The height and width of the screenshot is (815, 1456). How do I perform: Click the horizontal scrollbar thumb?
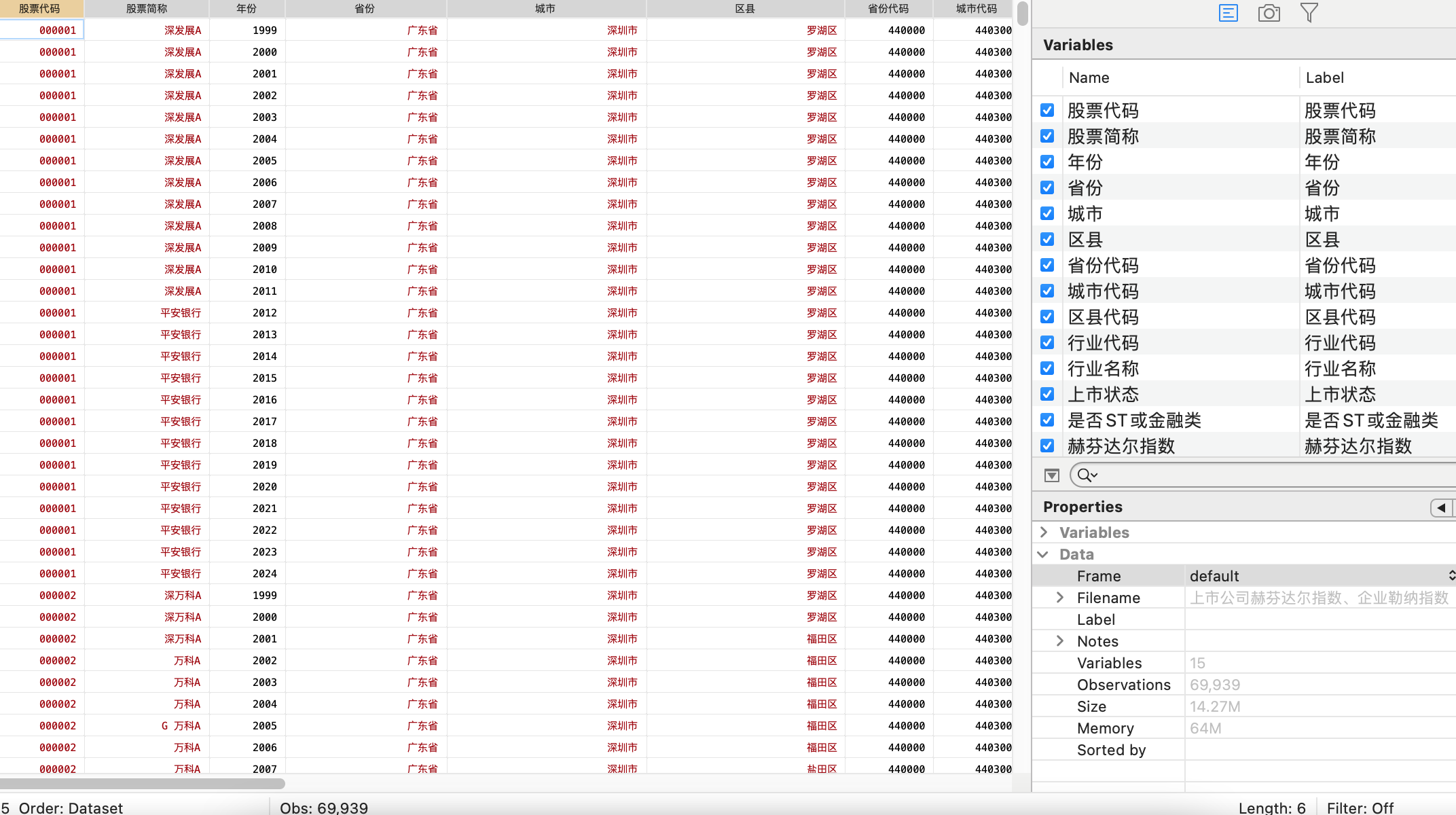(143, 784)
